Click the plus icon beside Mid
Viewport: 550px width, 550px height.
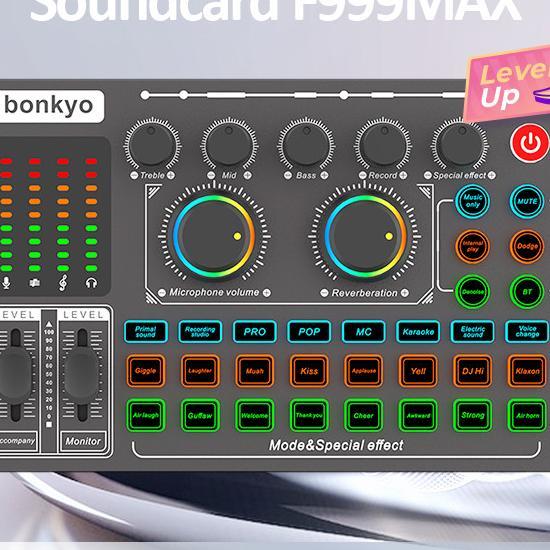pos(248,175)
